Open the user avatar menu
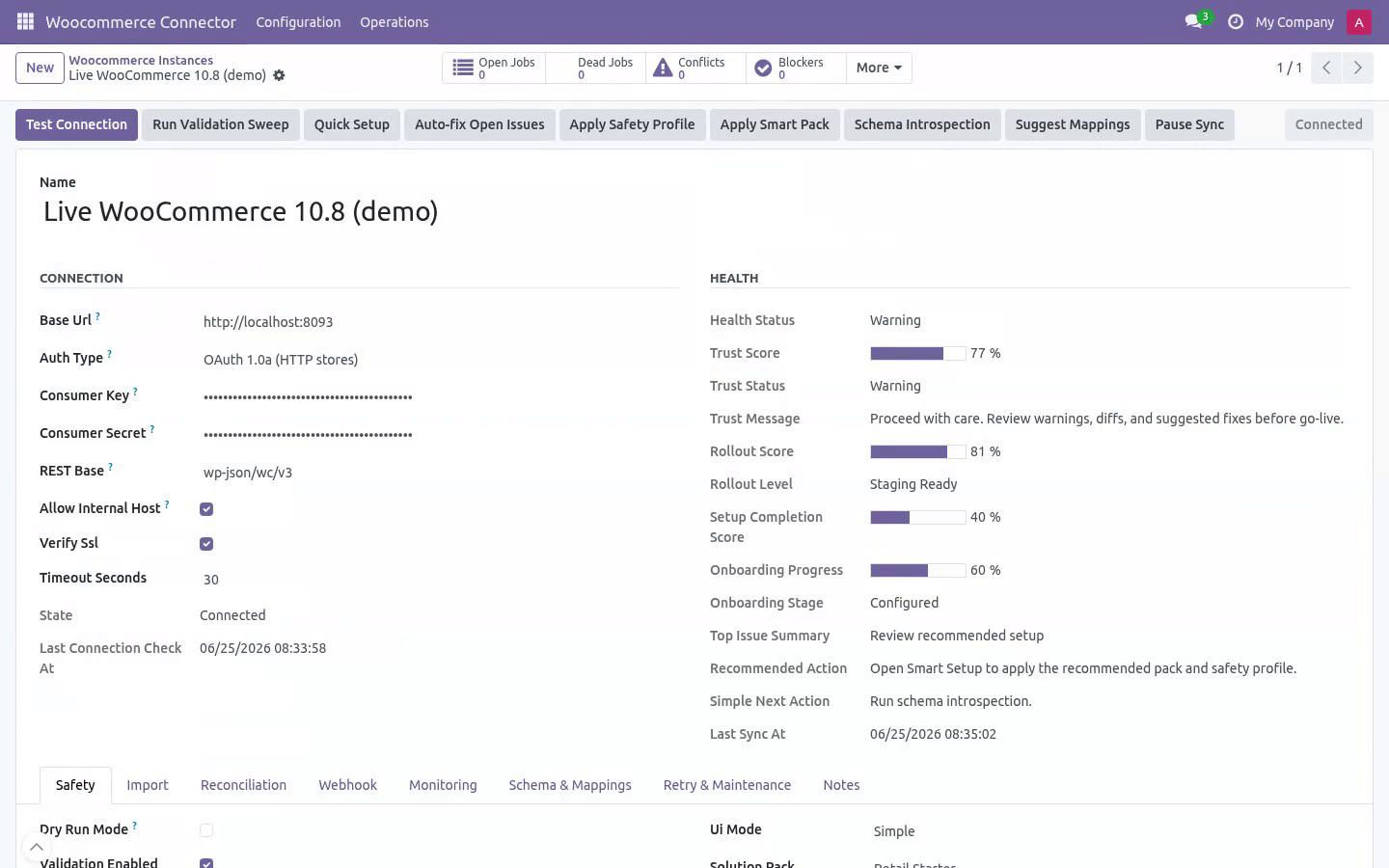 tap(1359, 21)
